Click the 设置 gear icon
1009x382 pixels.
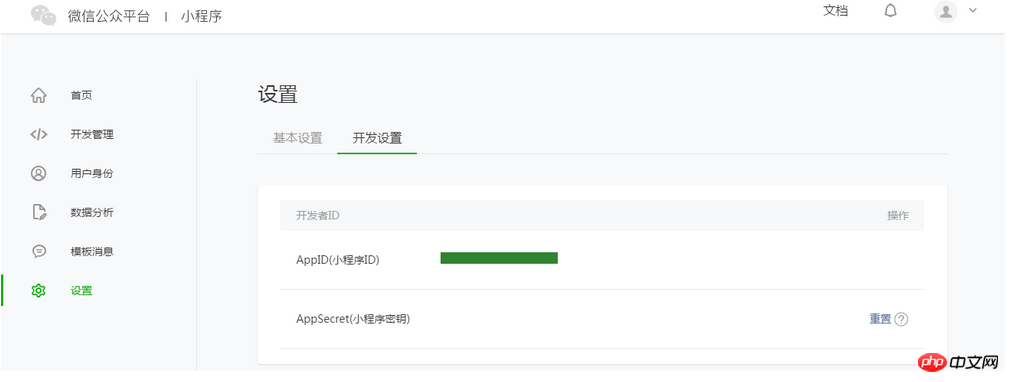tap(39, 291)
